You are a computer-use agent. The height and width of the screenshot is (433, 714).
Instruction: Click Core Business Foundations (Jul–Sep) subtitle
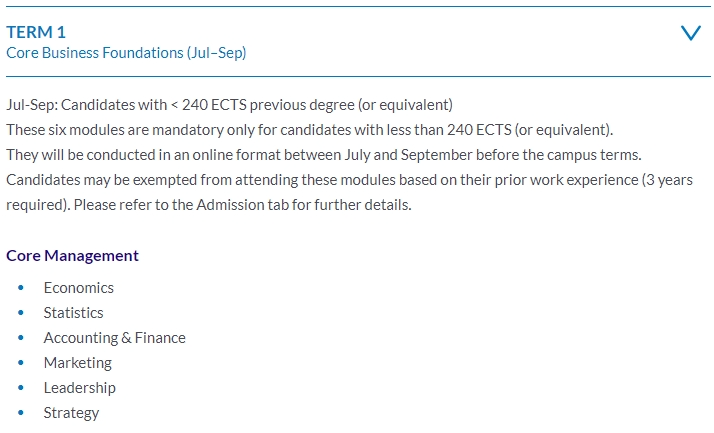tap(126, 53)
